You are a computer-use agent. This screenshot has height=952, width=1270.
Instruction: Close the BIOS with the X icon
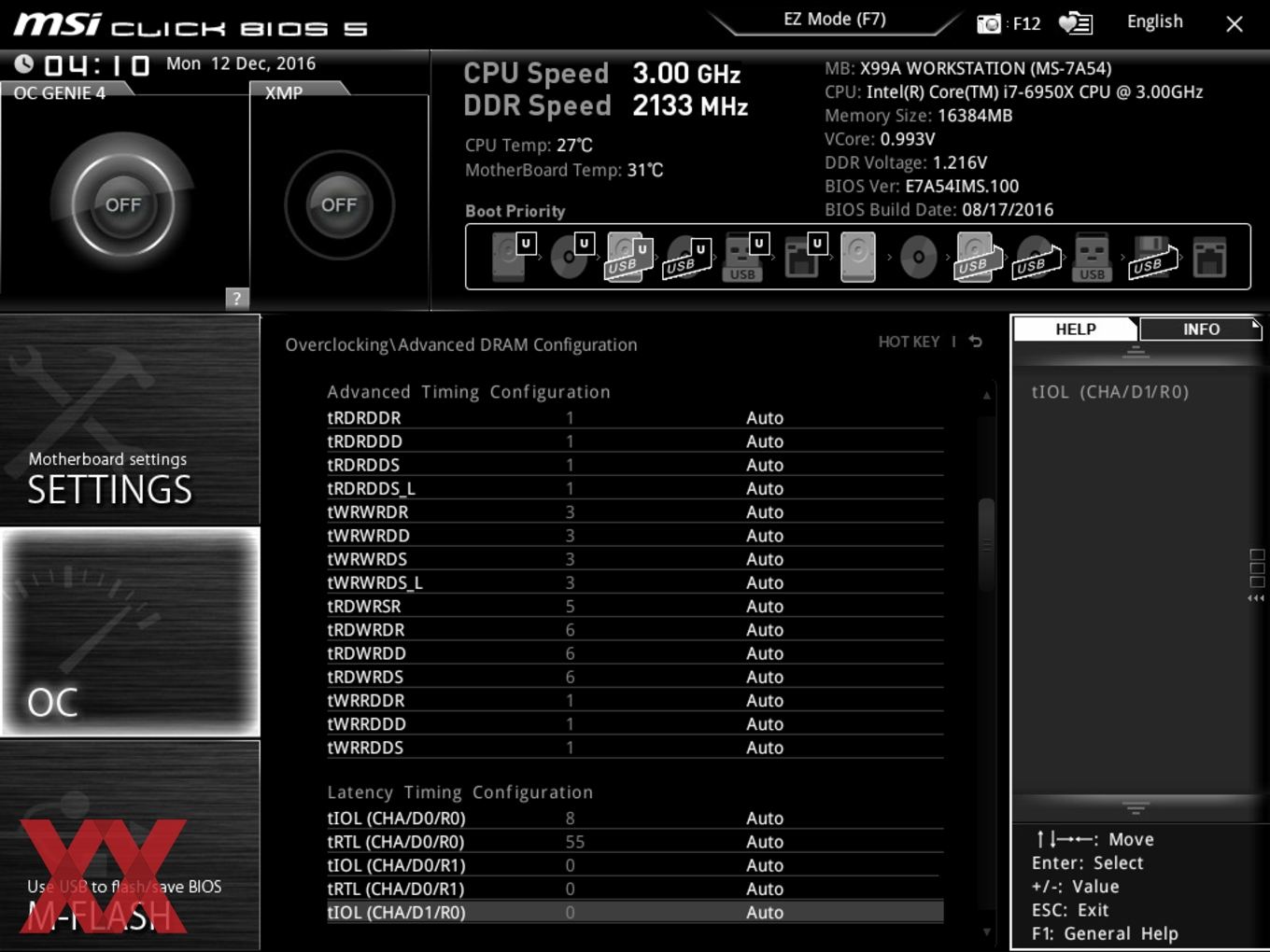[1235, 23]
